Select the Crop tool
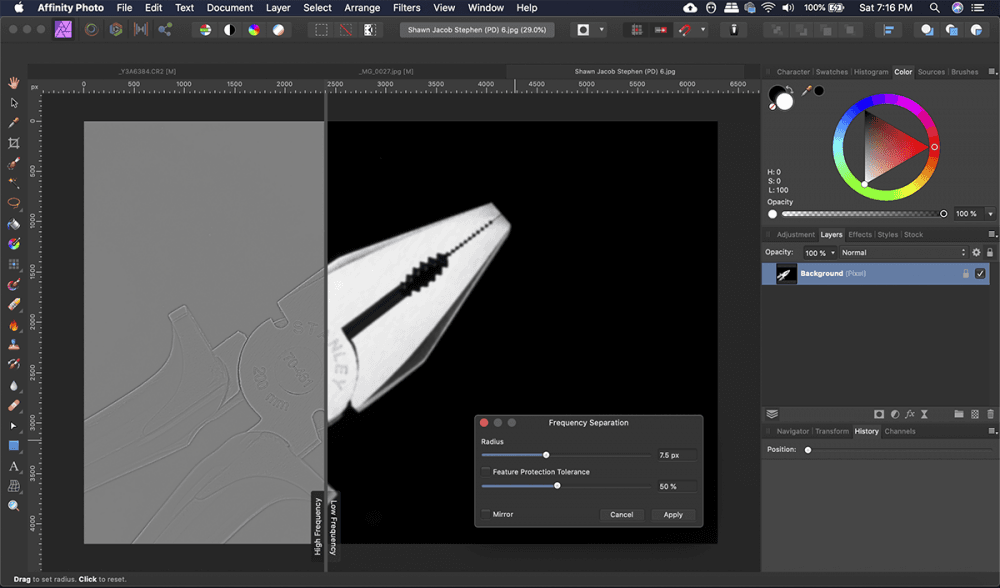 click(14, 143)
